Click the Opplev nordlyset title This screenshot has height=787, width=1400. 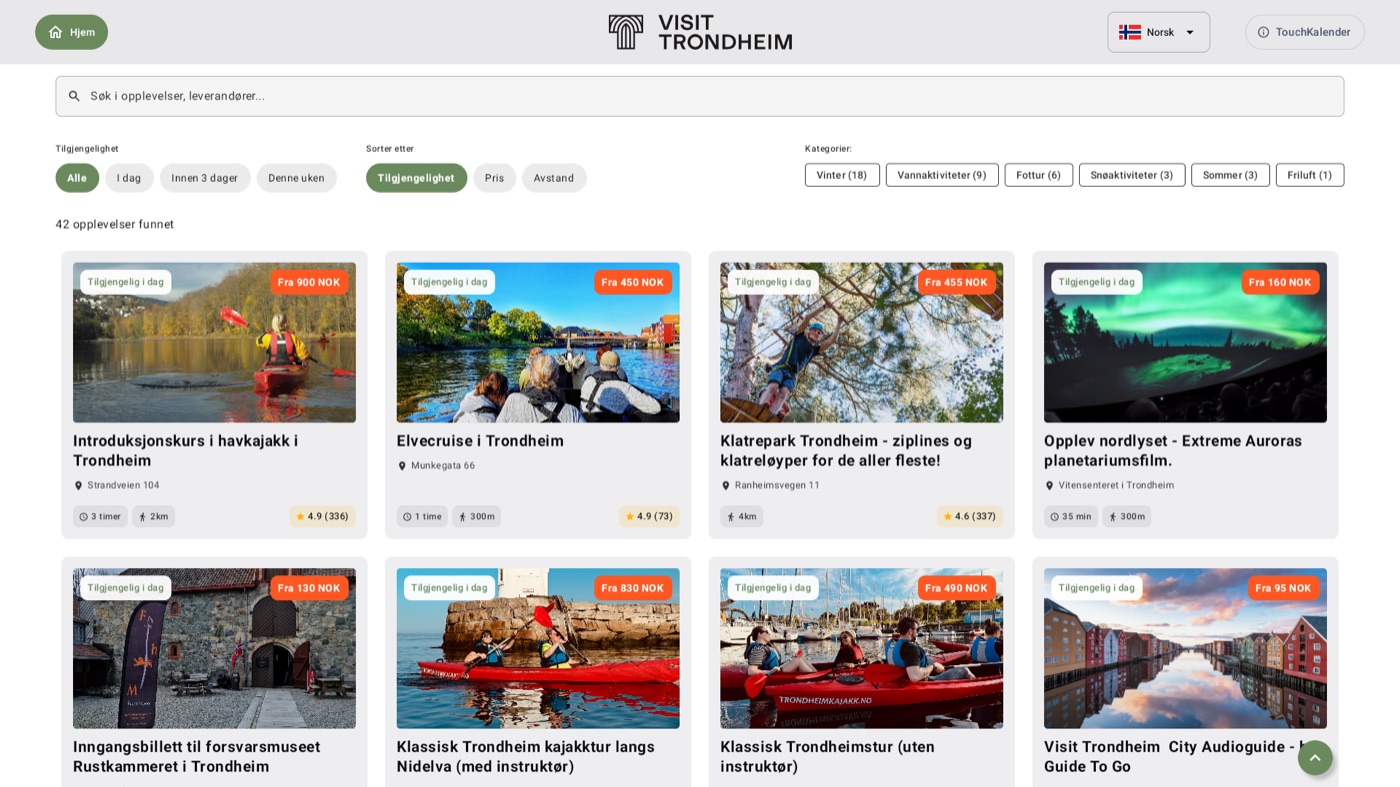click(x=1173, y=451)
